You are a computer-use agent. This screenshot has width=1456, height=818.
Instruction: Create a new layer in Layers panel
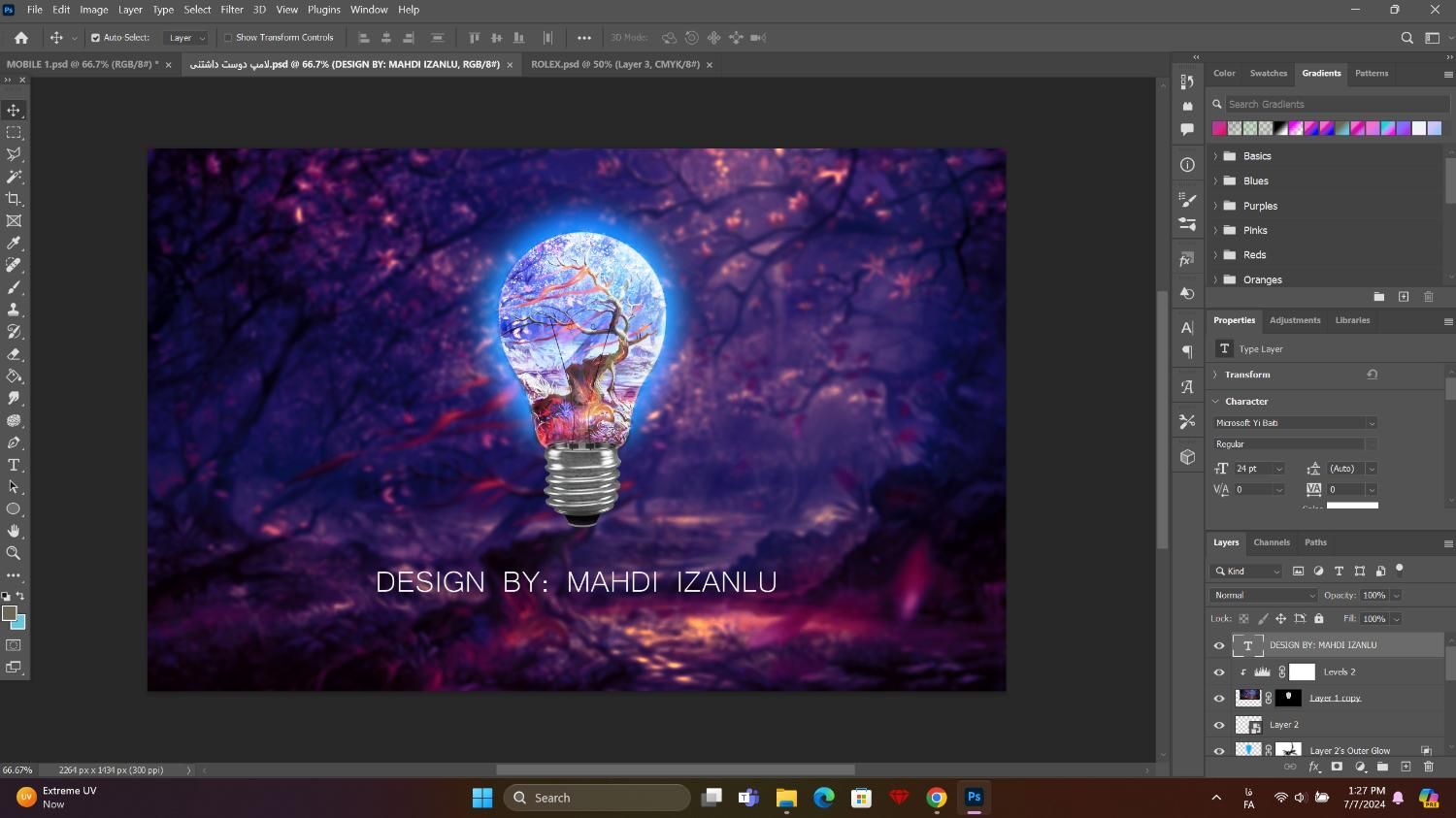(x=1406, y=767)
